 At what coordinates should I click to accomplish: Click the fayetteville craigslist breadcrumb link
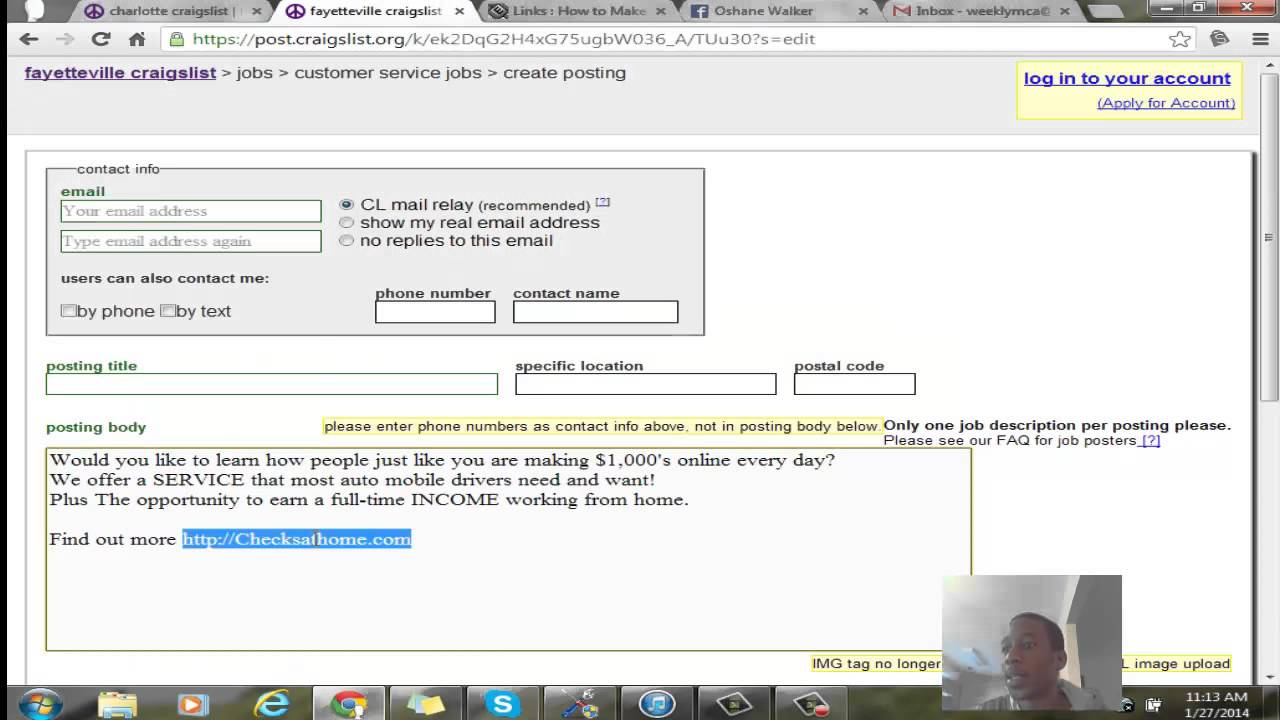click(x=120, y=73)
